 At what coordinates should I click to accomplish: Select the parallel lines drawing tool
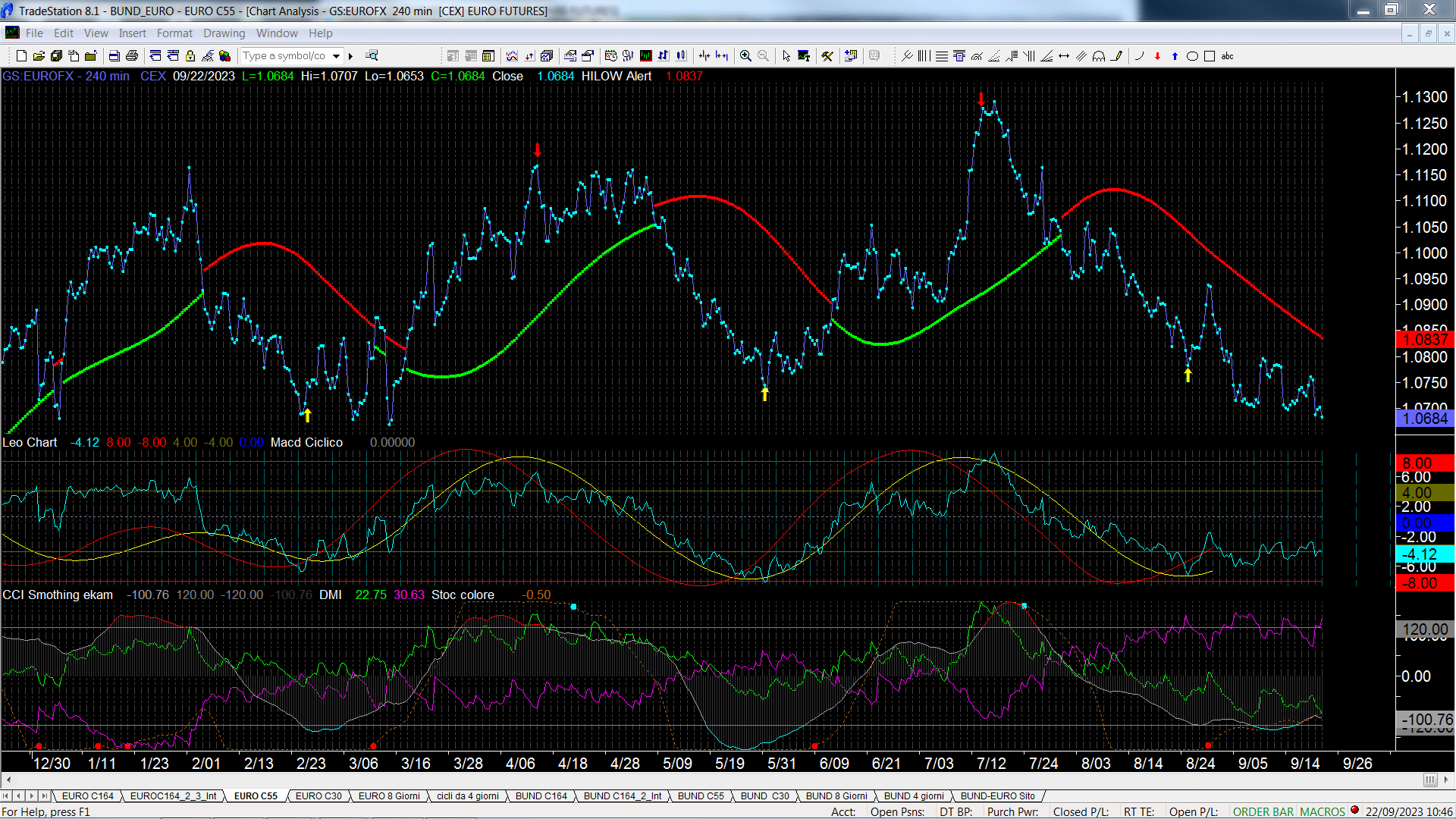click(1081, 55)
